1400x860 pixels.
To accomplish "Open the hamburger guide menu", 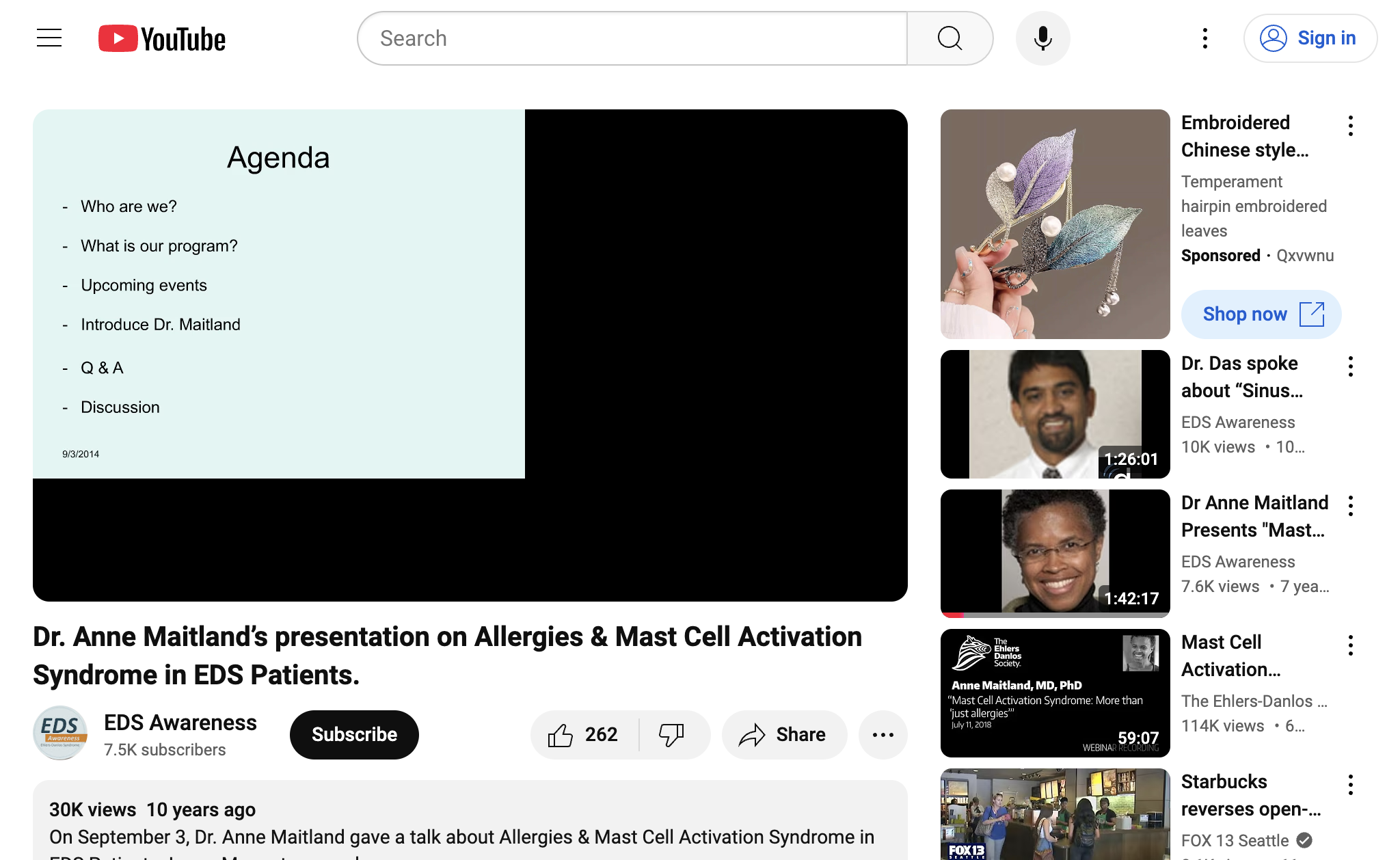I will click(x=49, y=38).
